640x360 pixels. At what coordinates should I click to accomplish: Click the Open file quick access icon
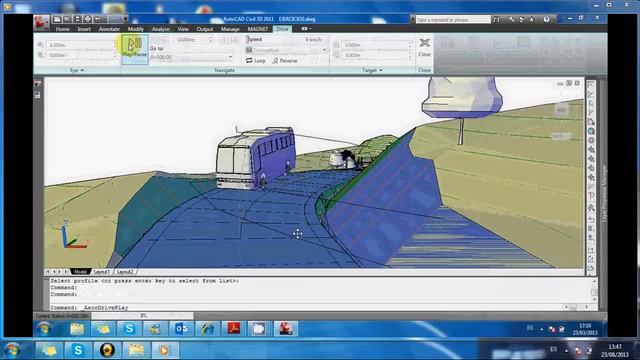point(67,19)
